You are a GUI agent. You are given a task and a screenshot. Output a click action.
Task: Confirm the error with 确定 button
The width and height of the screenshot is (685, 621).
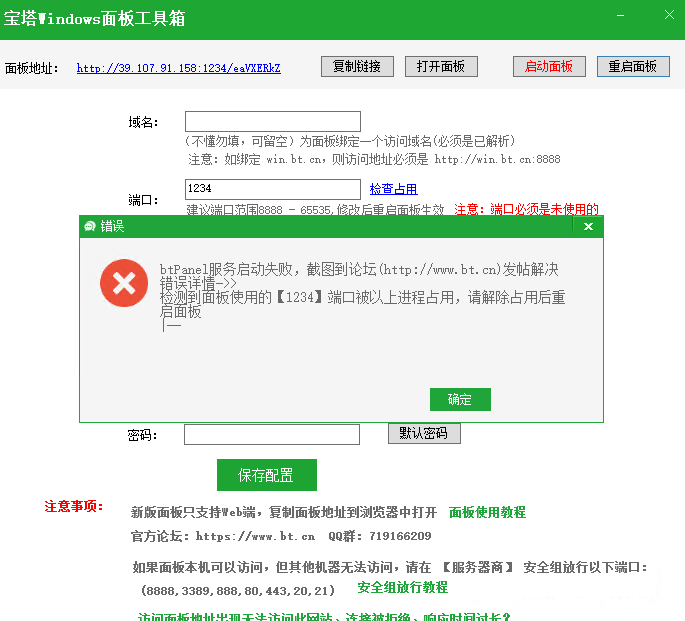pyautogui.click(x=460, y=399)
